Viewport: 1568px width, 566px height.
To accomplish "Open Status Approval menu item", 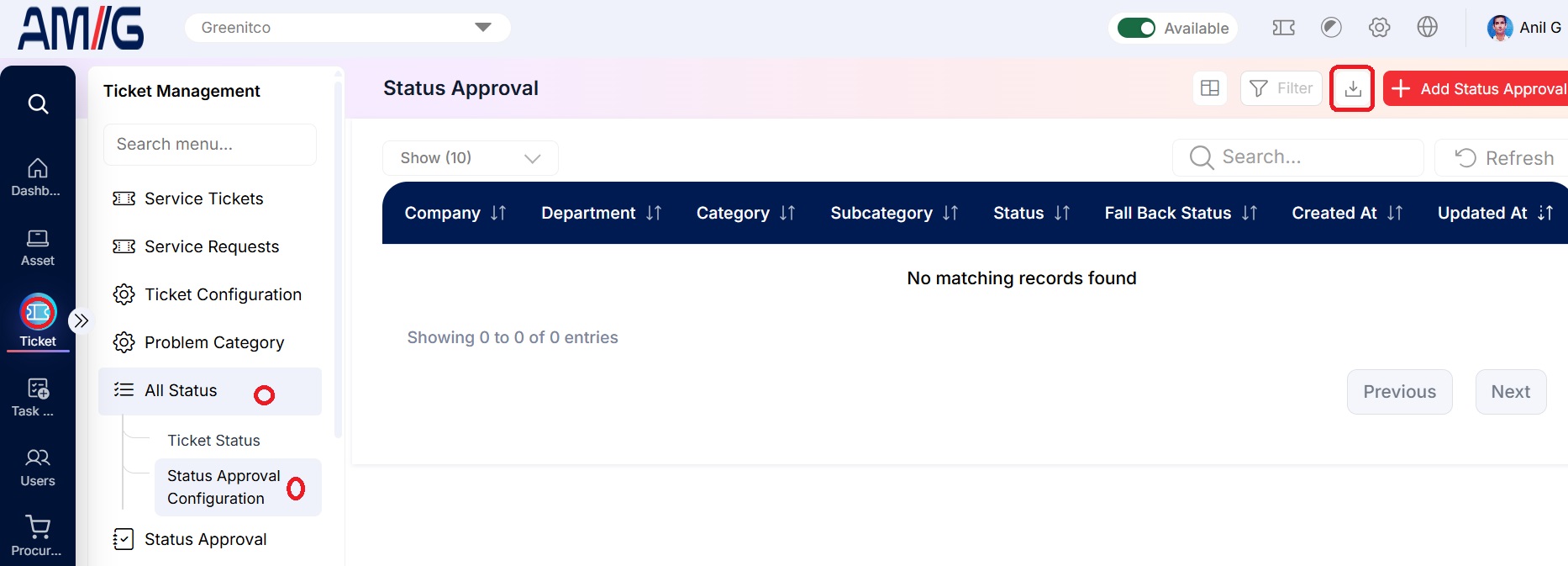I will pos(210,539).
